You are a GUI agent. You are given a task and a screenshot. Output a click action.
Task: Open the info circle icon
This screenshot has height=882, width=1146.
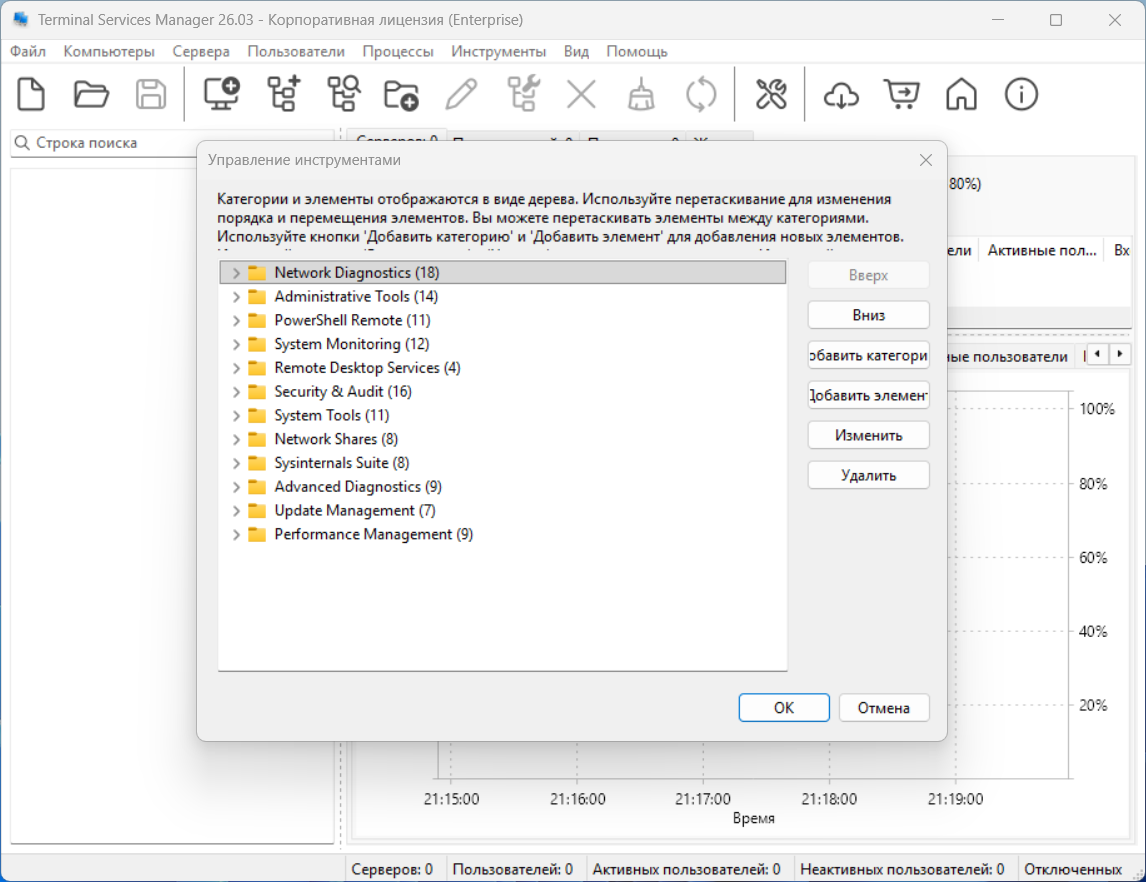[x=1021, y=95]
